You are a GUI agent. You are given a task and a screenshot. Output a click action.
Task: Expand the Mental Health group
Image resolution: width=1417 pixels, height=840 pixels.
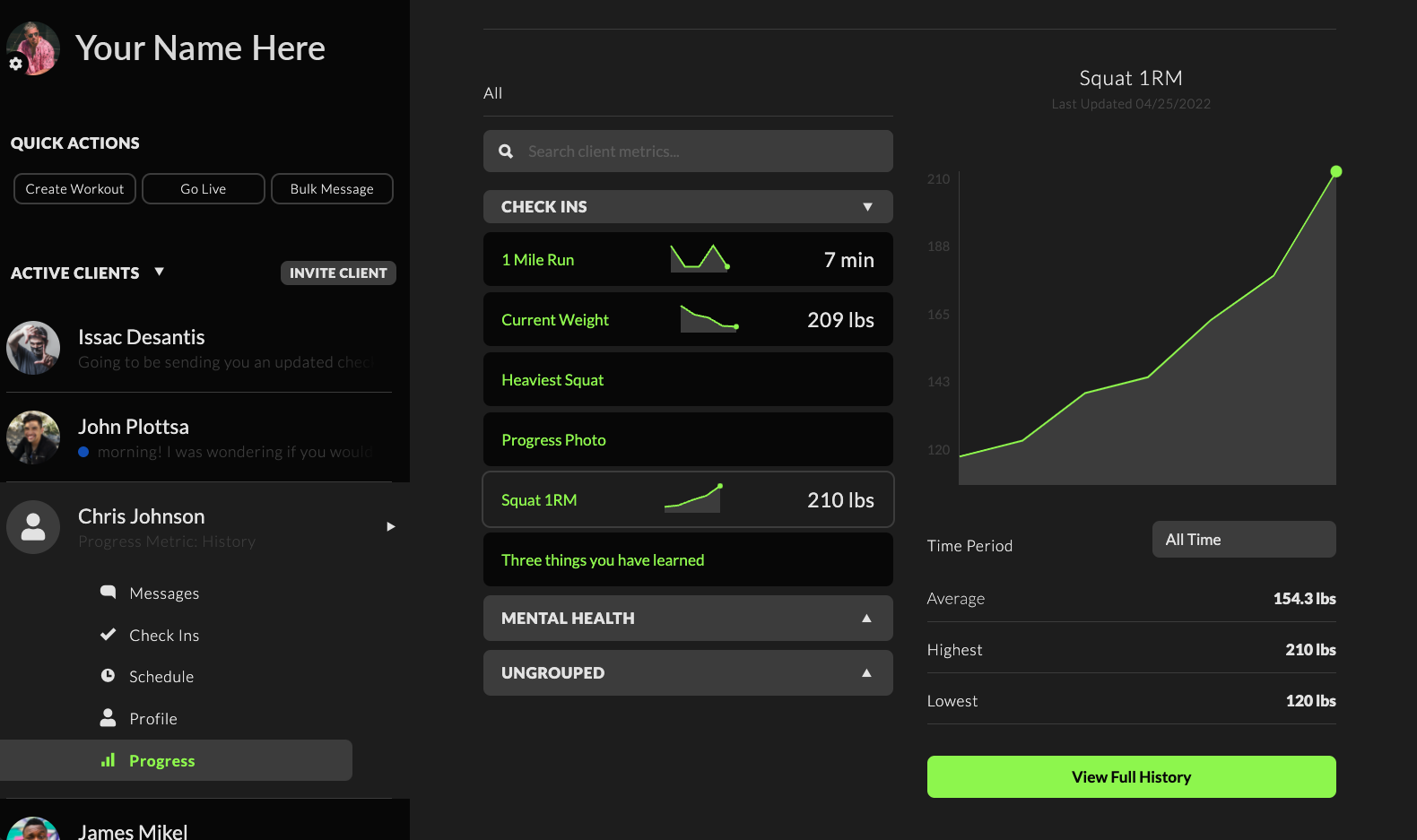[x=866, y=619]
